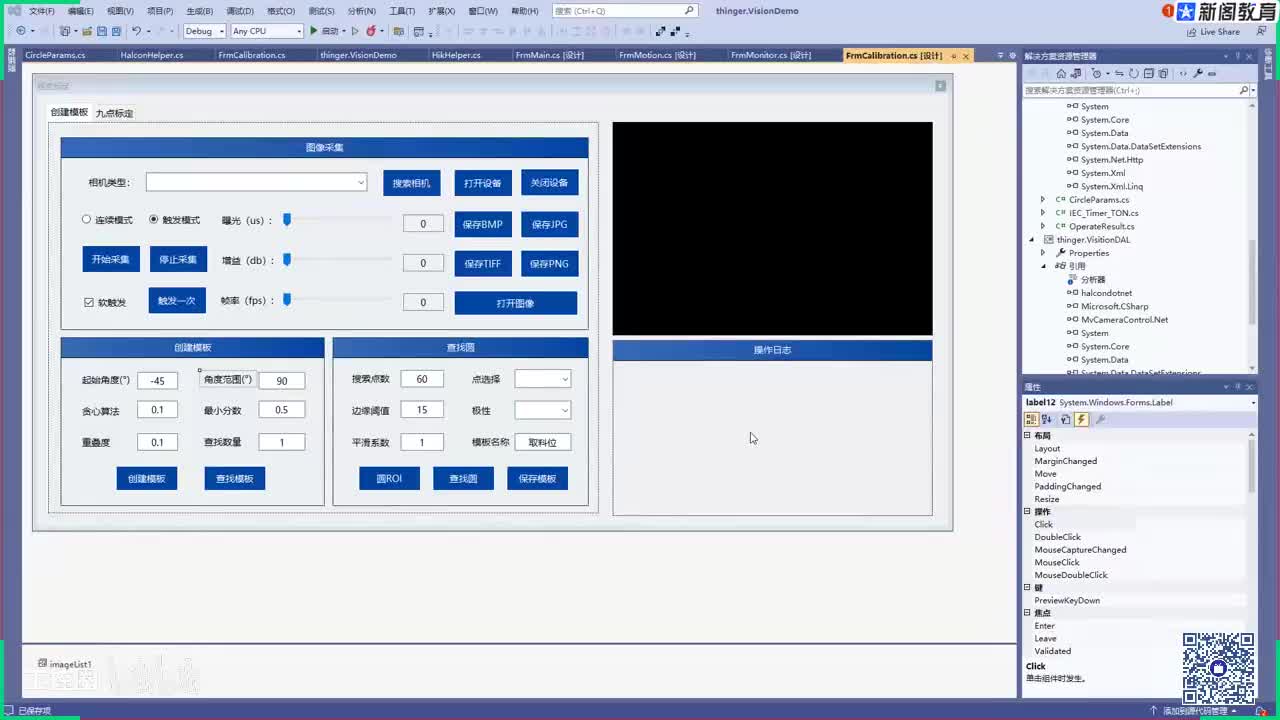Click the Alphabetical sort icon in Properties panel
The image size is (1280, 720).
(1046, 420)
